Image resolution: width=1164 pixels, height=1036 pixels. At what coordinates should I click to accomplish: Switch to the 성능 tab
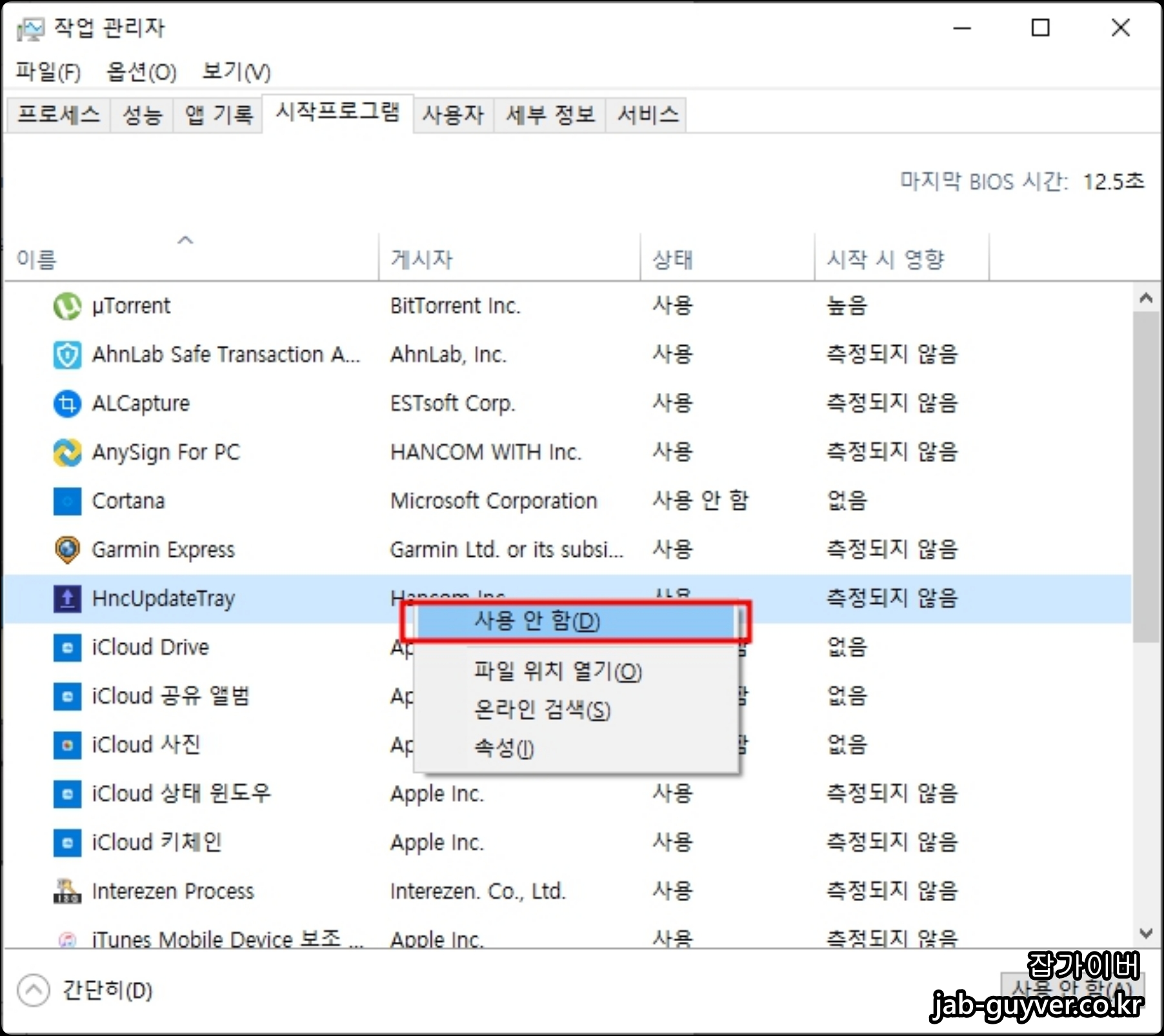pyautogui.click(x=142, y=115)
